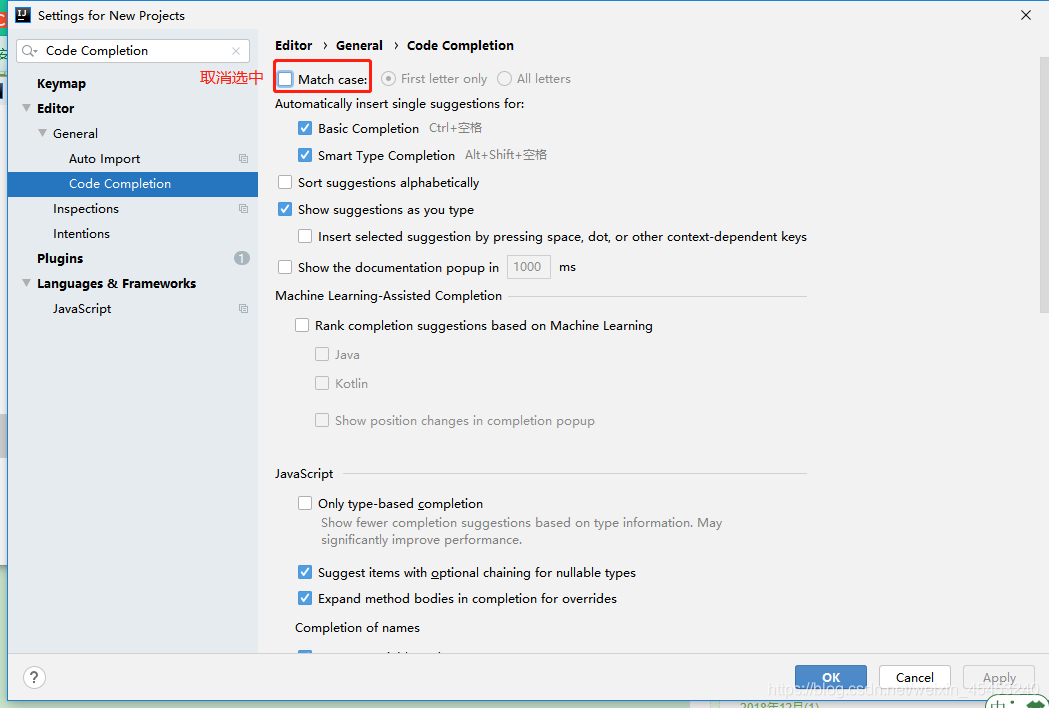Click the Completion of names label
Image resolution: width=1049 pixels, height=708 pixels.
pos(357,628)
